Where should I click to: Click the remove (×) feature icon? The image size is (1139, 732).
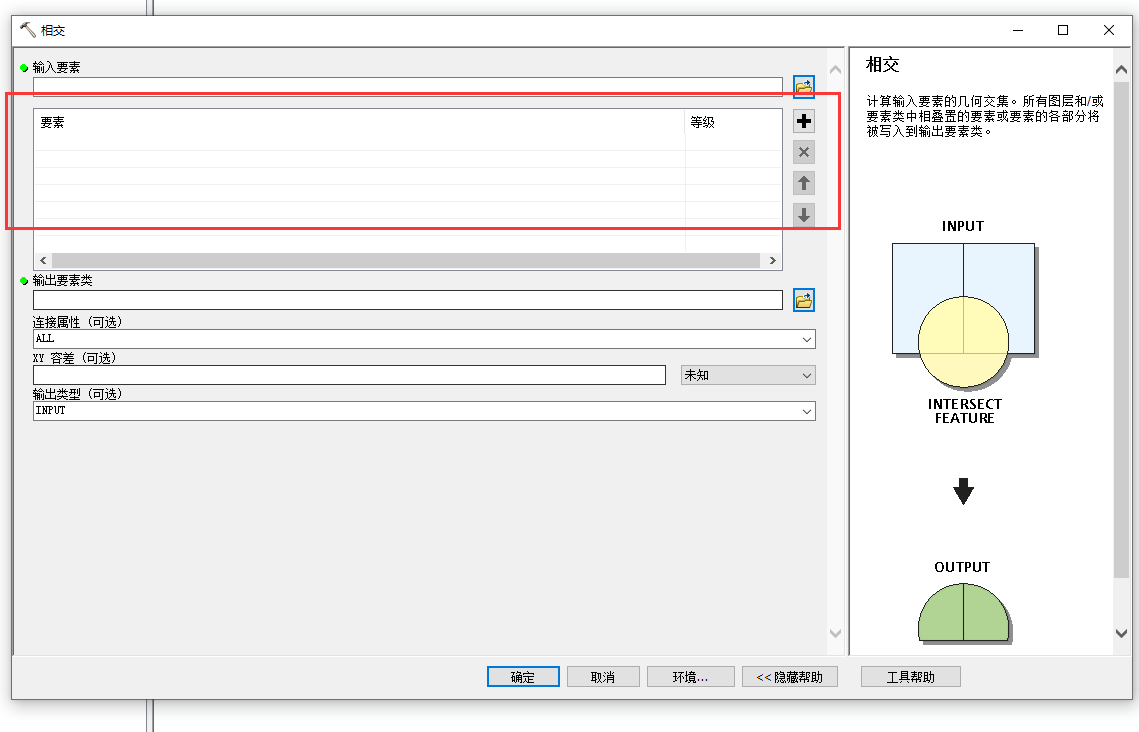[804, 152]
